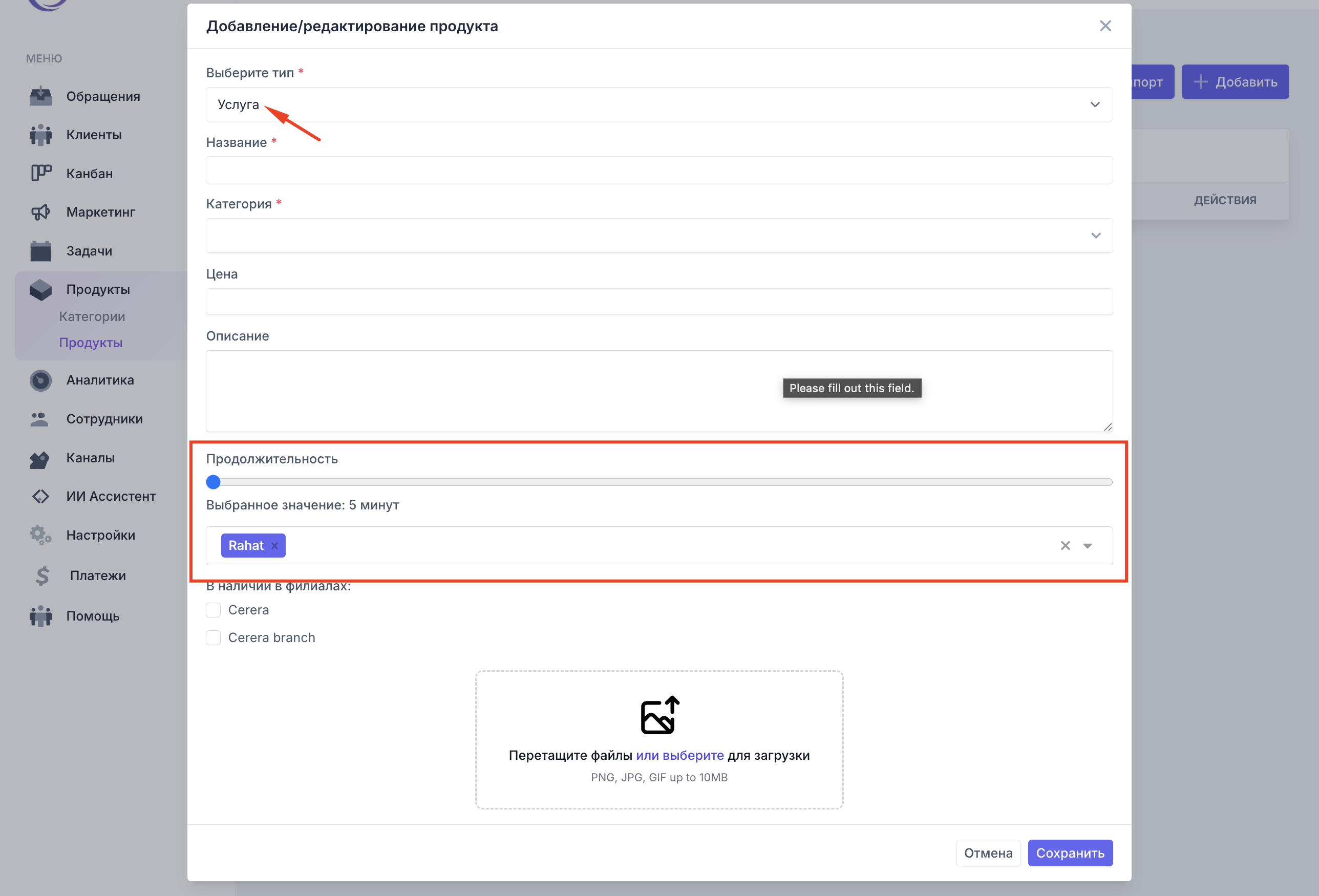Clear all selected employees in multiselect

1065,546
